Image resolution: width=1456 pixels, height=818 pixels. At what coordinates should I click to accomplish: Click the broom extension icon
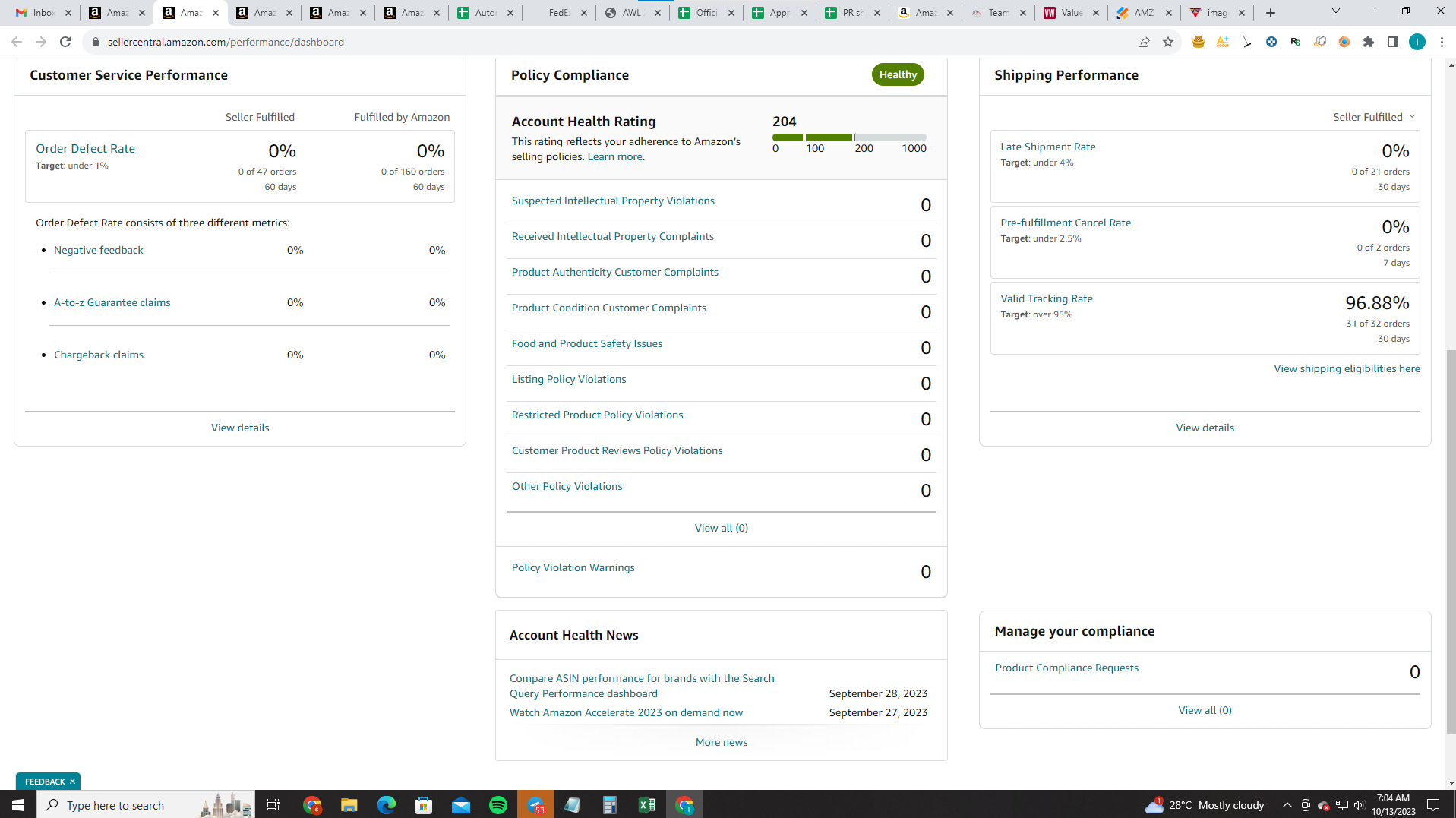click(1247, 42)
